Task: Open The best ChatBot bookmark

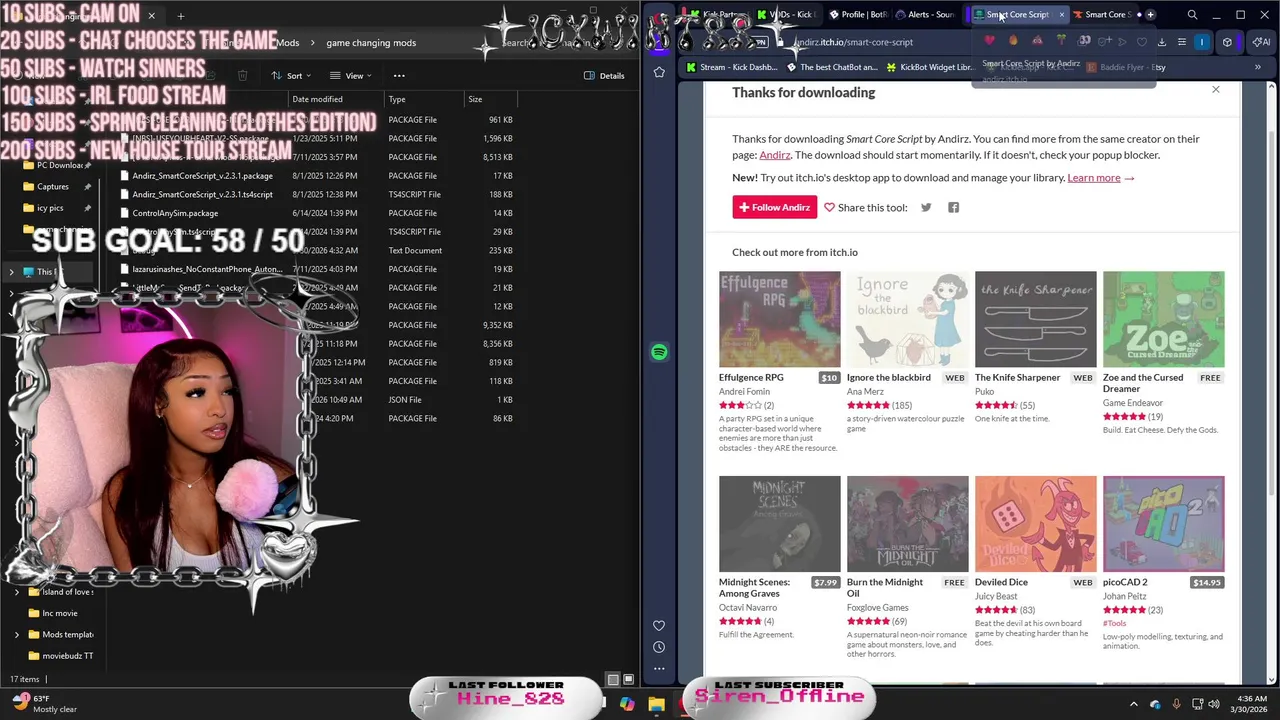Action: click(831, 67)
